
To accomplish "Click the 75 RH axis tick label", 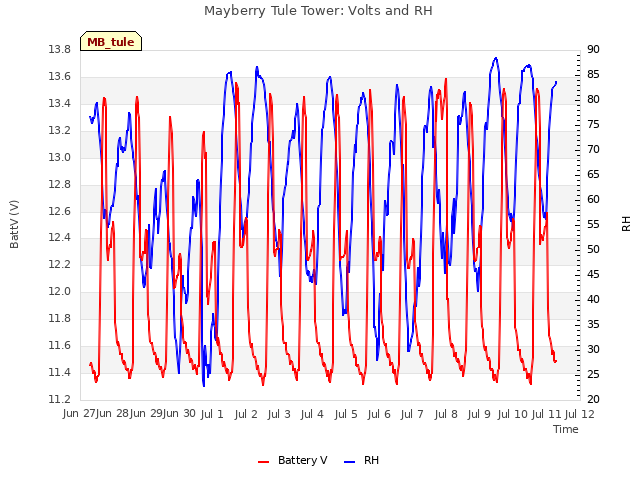I will tap(593, 124).
